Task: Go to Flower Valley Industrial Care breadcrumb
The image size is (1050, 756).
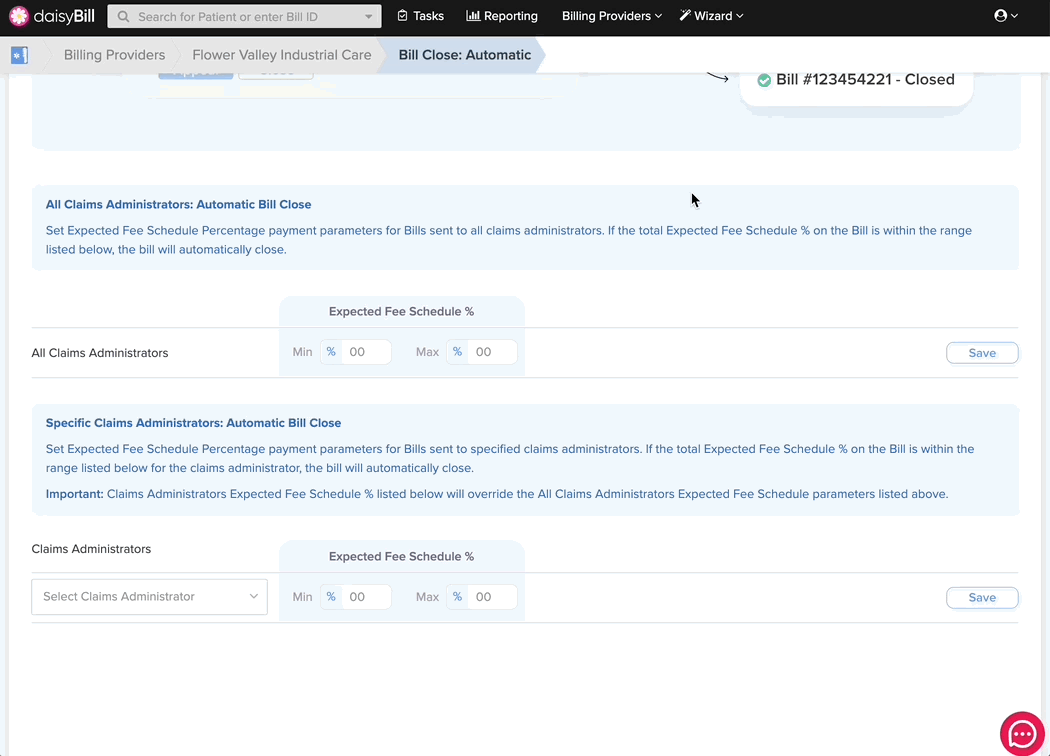Action: [x=282, y=55]
